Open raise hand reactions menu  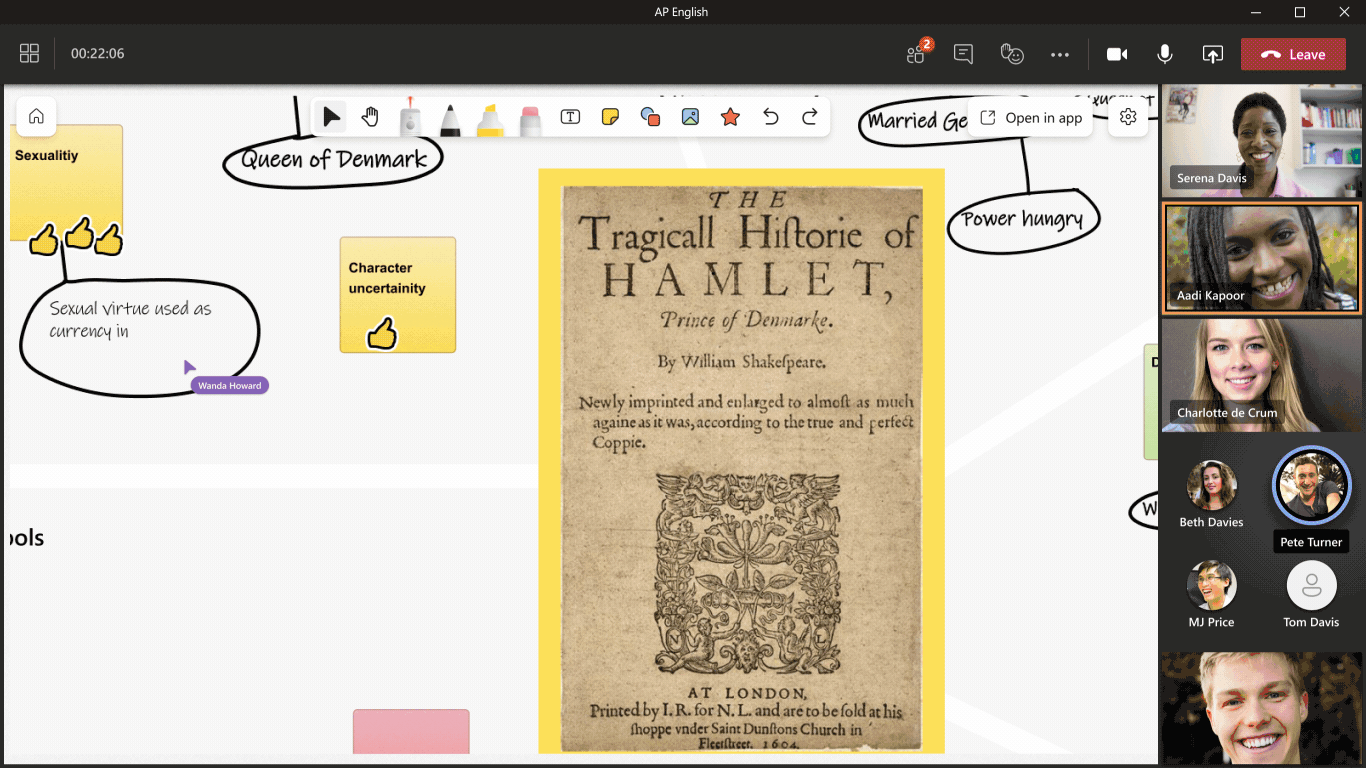[1012, 54]
